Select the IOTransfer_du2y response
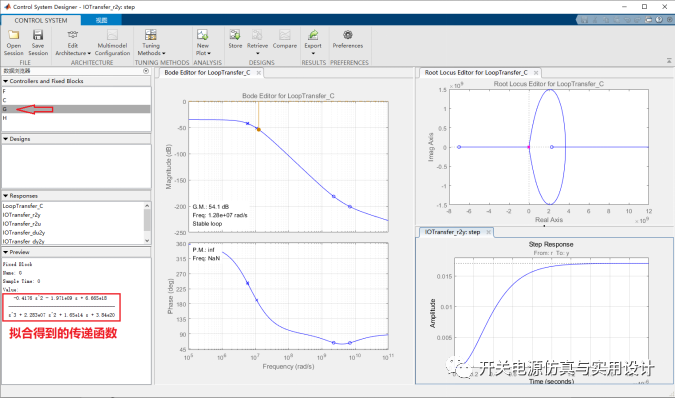676x398 pixels. click(73, 232)
